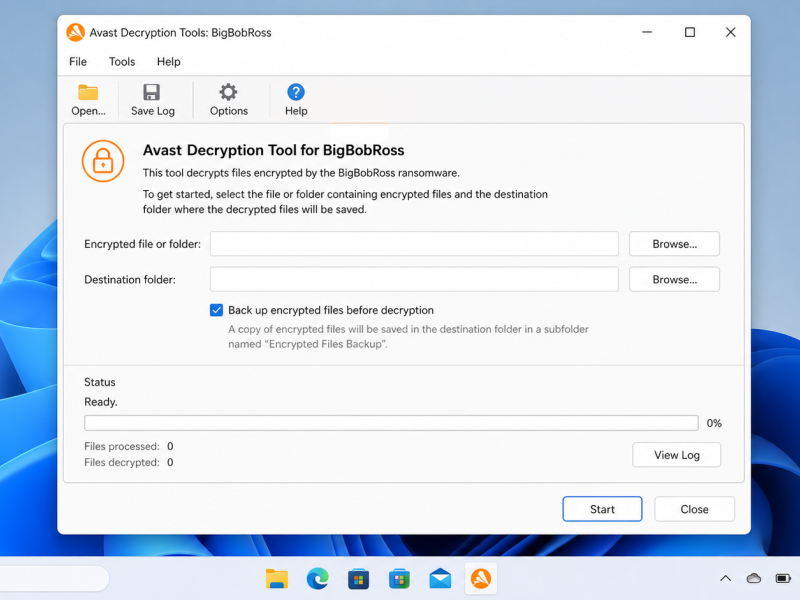
Task: Click the Save Log floppy disk icon
Action: (152, 92)
